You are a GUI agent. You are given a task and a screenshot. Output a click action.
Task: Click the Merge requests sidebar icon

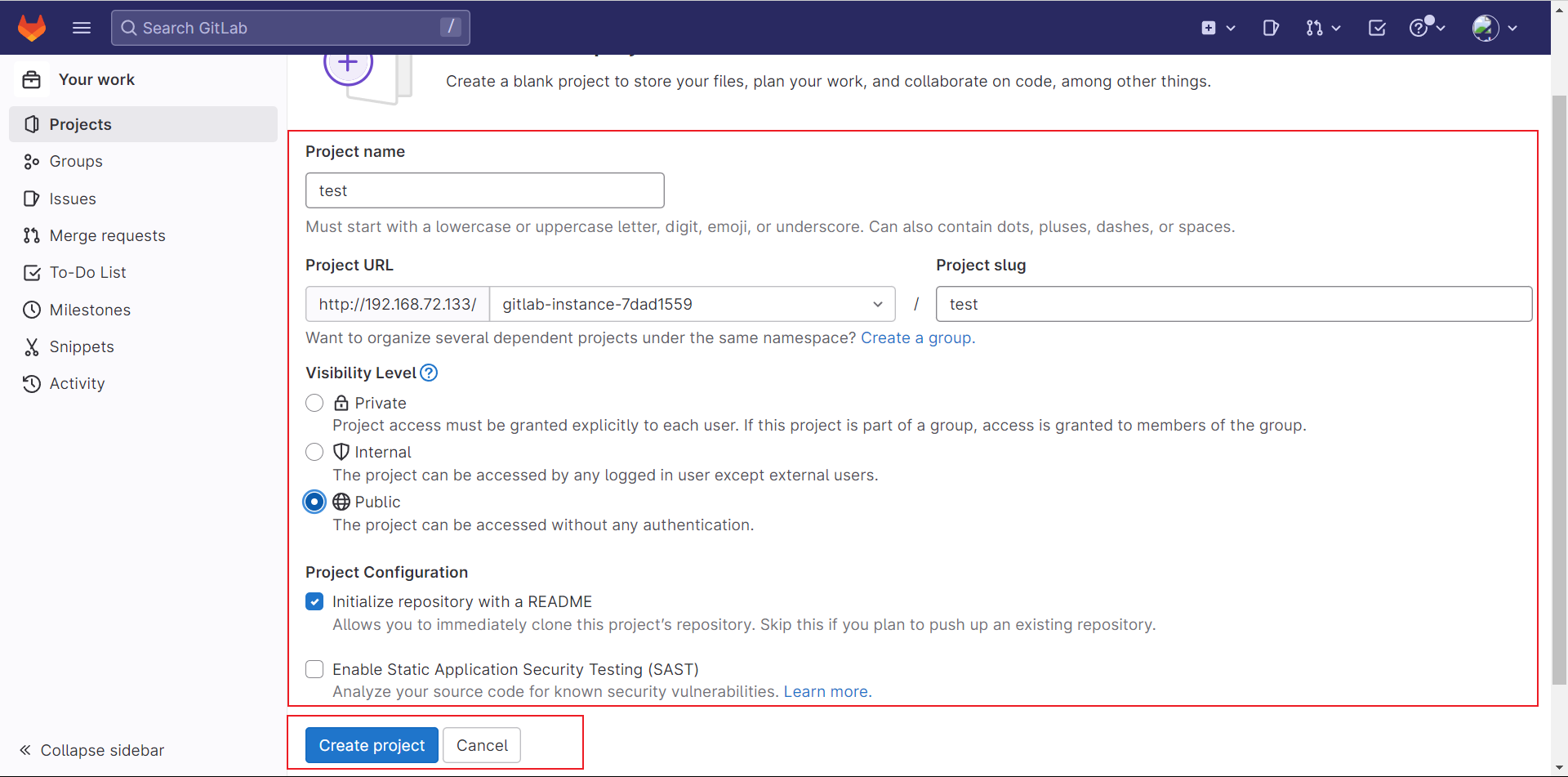click(x=32, y=235)
